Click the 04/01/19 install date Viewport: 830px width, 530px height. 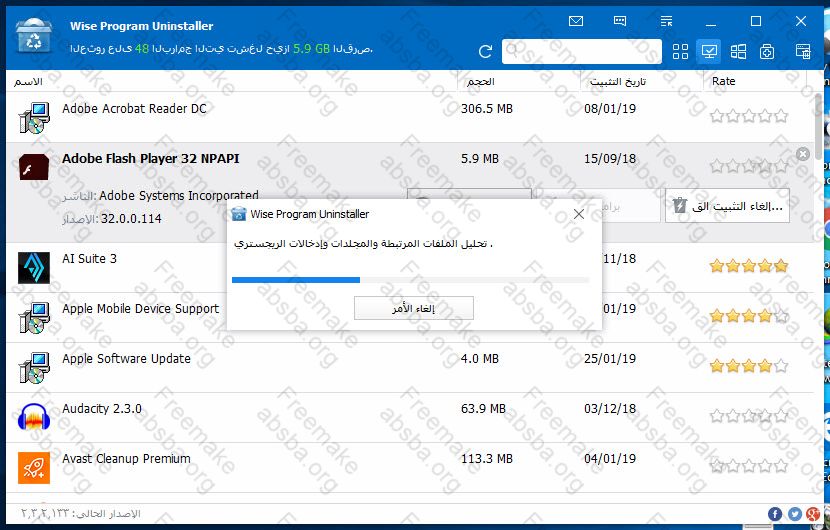point(610,459)
